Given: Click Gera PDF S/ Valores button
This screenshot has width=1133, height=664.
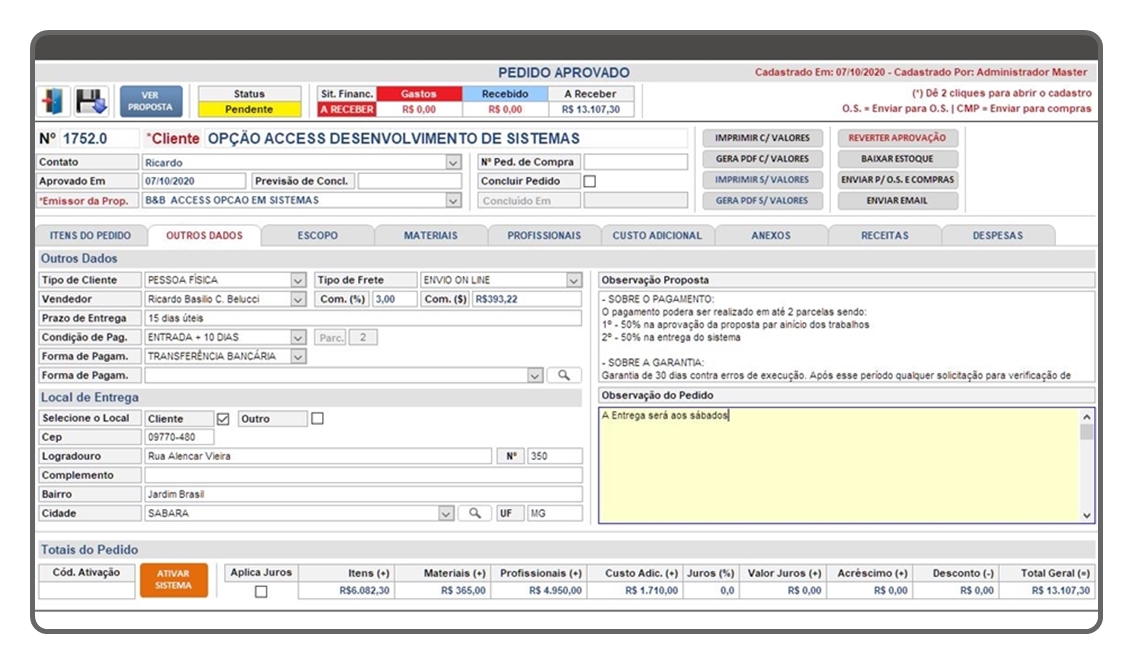Looking at the screenshot, I should (x=762, y=201).
